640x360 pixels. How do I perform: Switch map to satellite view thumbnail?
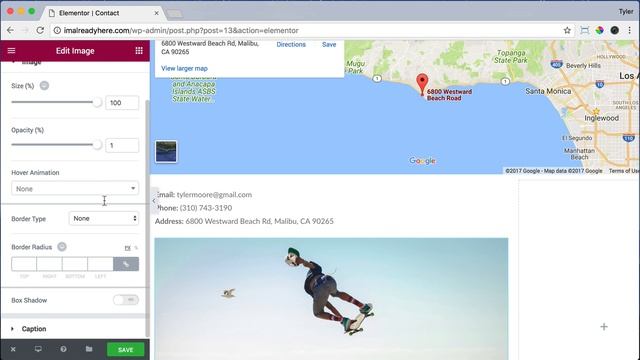[x=166, y=151]
